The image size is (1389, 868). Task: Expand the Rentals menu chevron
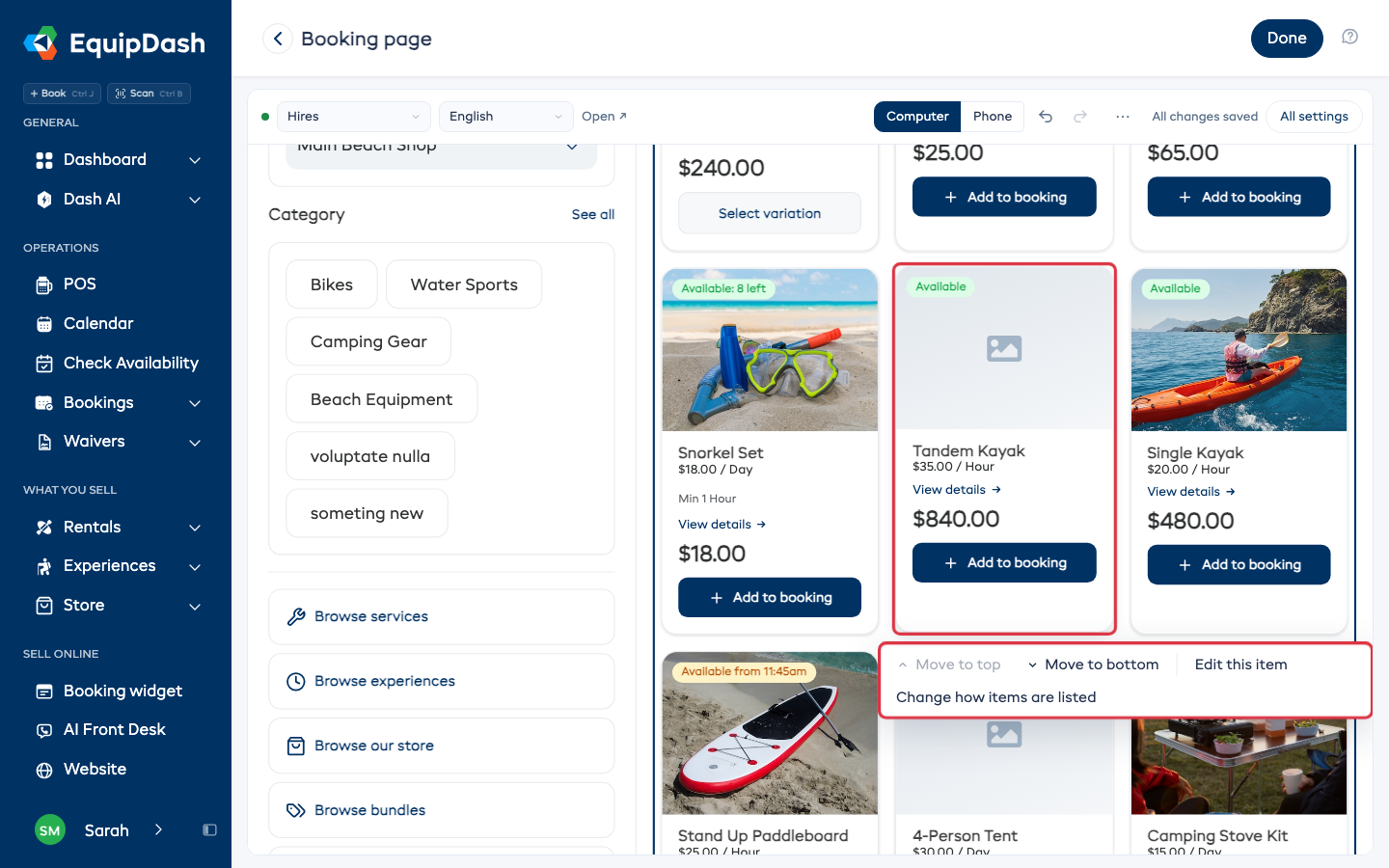195,528
